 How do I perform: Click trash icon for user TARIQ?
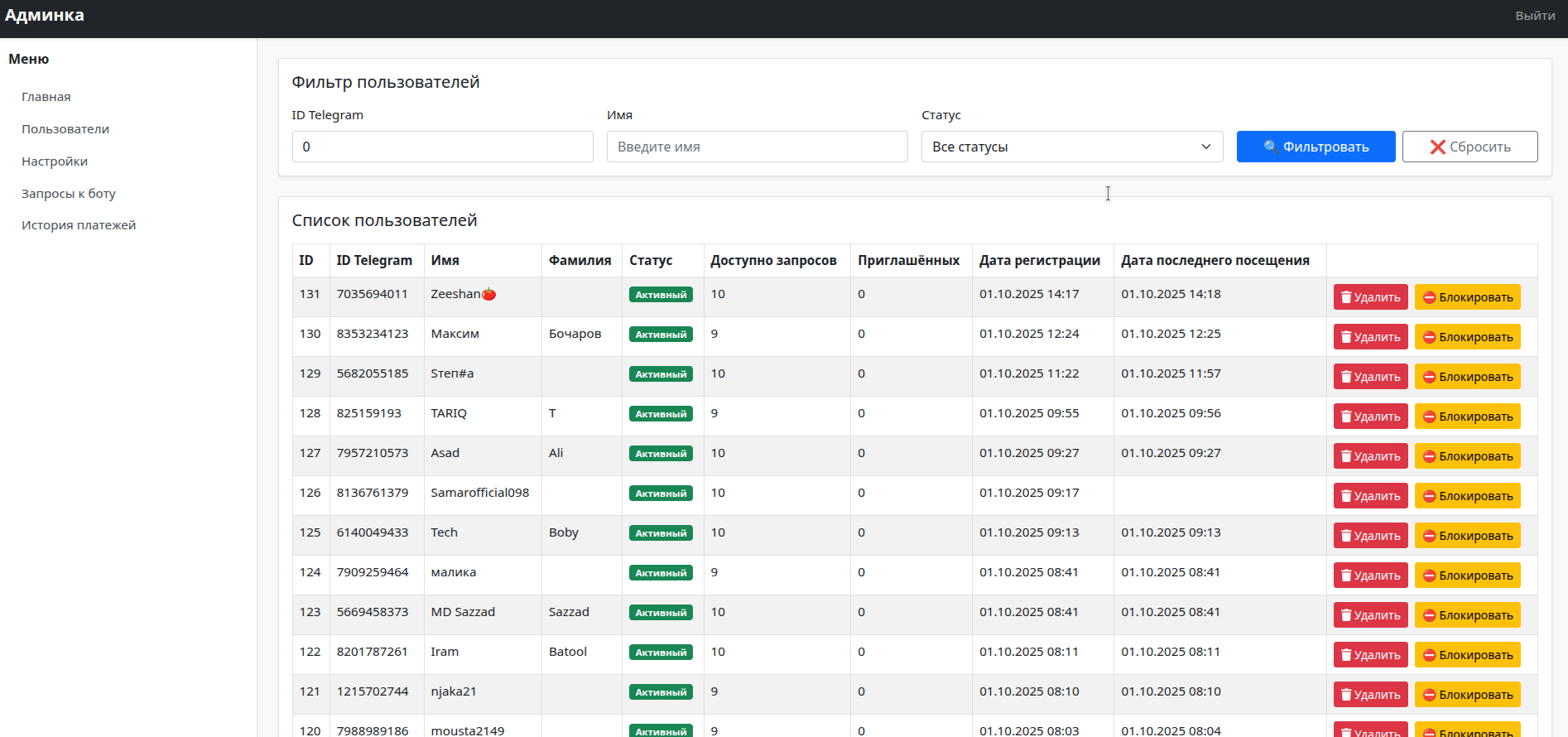(1346, 417)
